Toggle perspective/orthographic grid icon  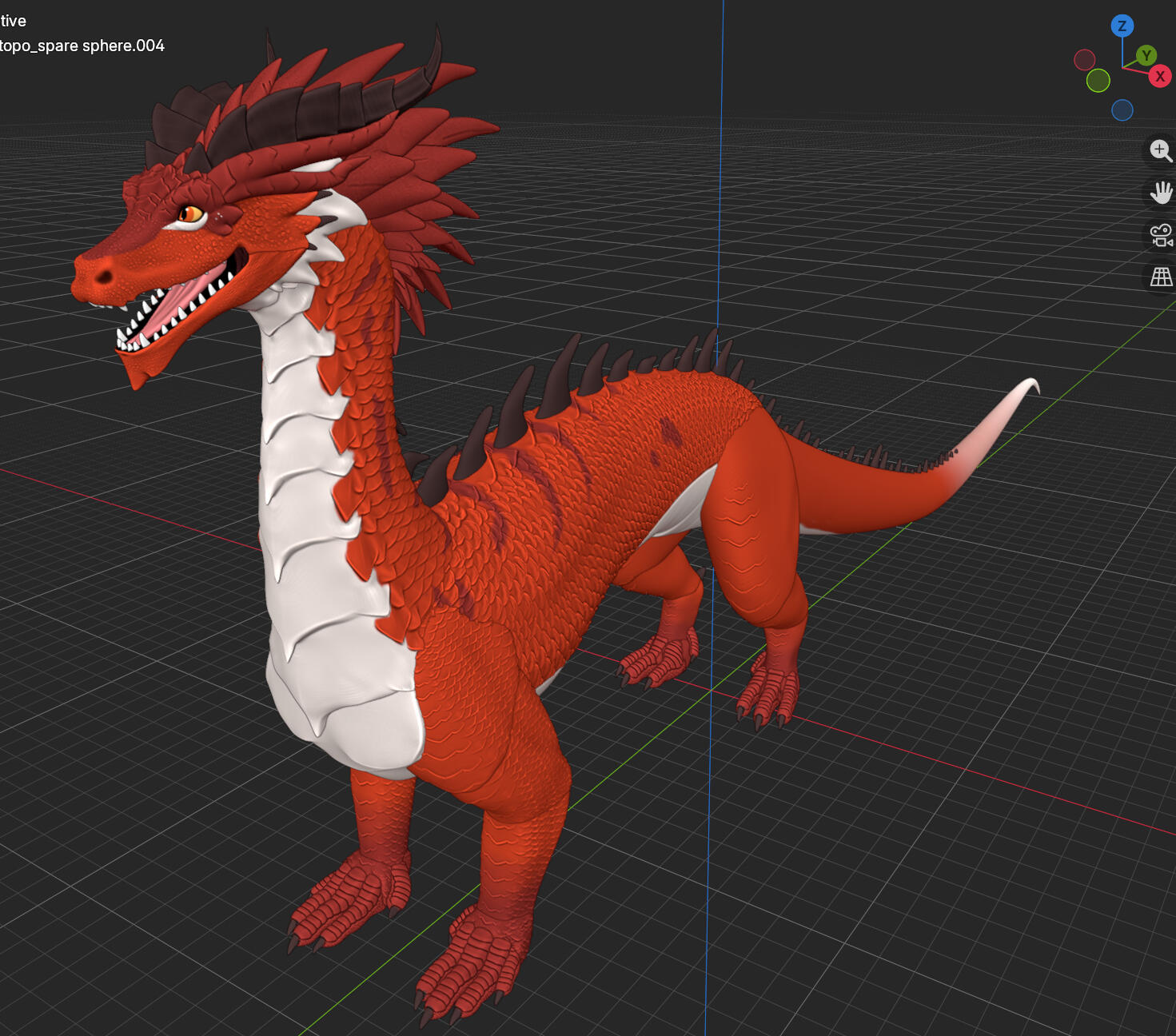pos(1161,277)
